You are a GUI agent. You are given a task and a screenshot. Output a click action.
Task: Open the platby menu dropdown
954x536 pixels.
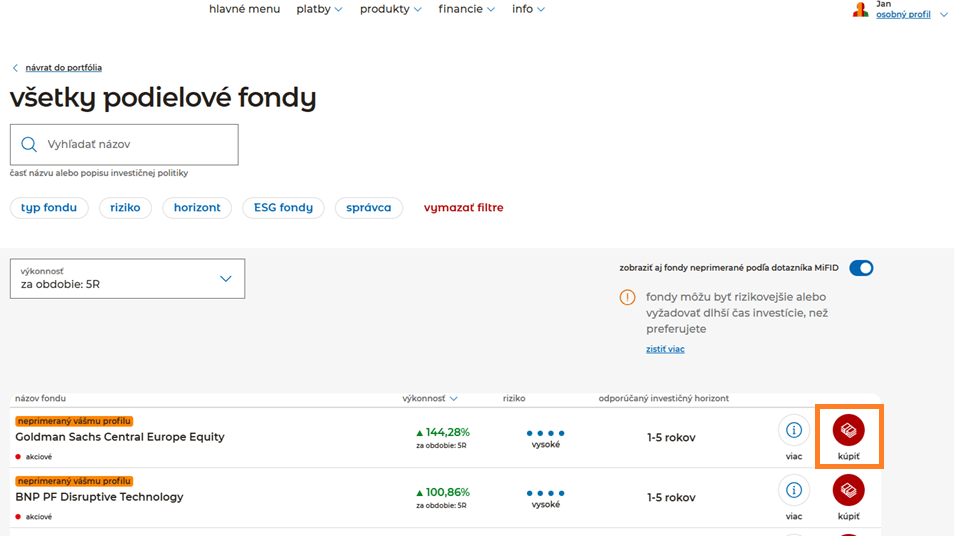[319, 9]
